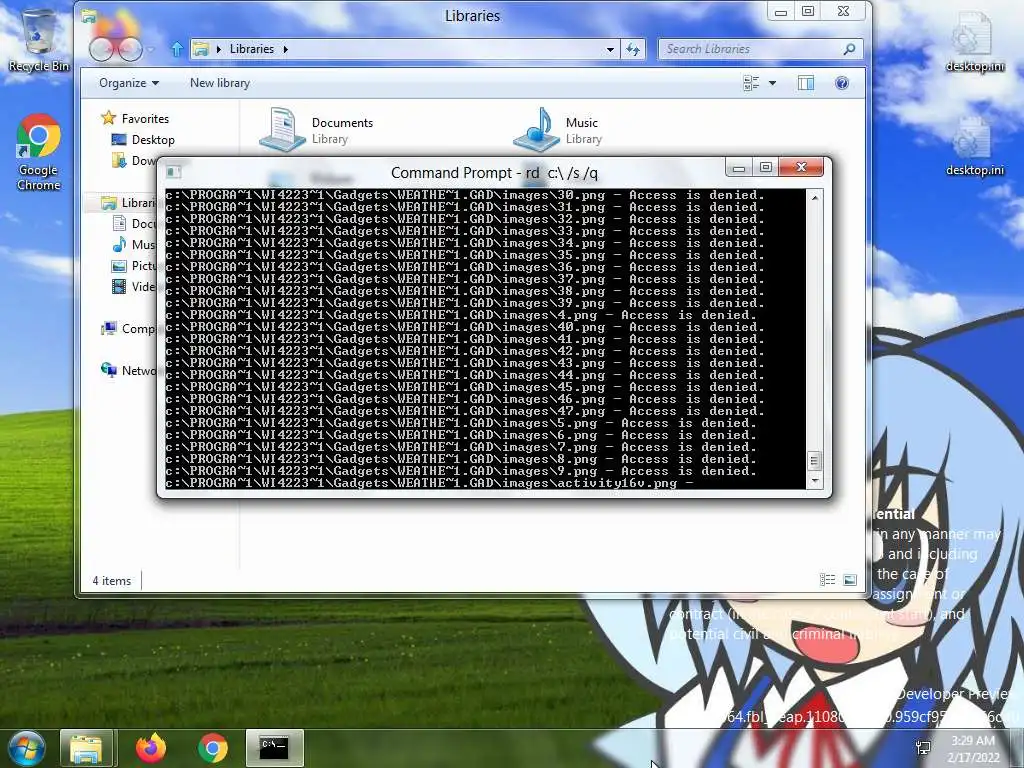Launch Firefox from taskbar
Viewport: 1024px width, 768px height.
151,748
